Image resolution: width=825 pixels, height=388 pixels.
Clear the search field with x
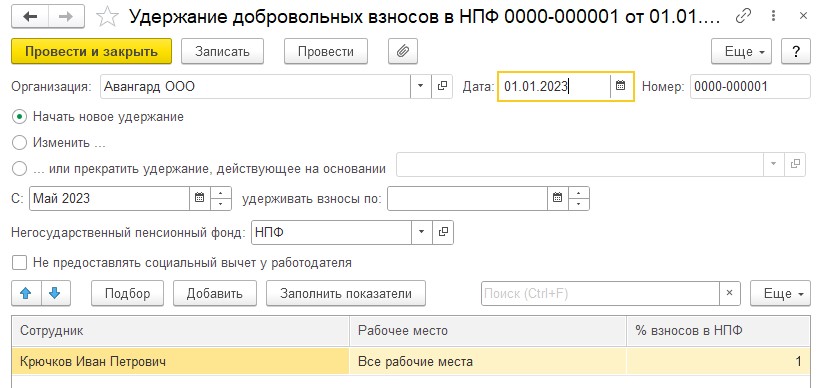coord(729,293)
